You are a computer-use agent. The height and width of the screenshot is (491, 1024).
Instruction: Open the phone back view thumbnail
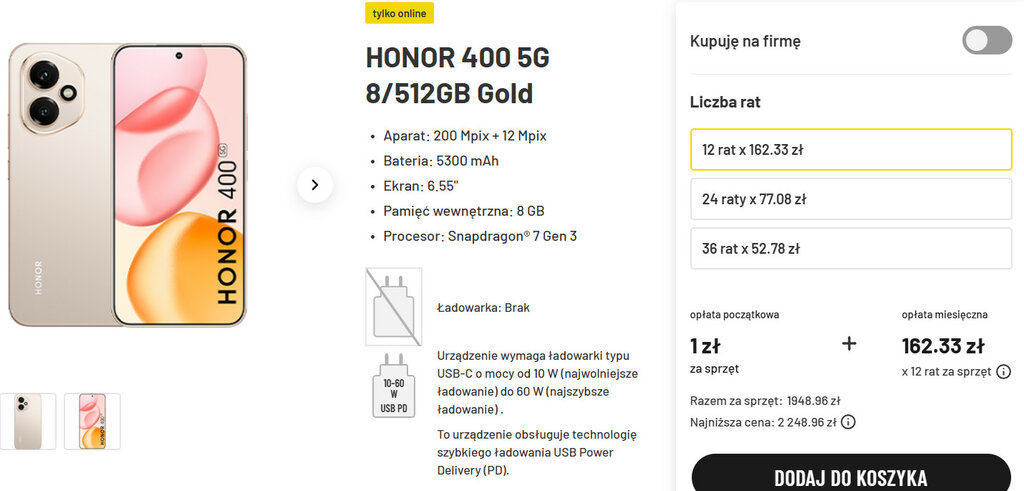pyautogui.click(x=28, y=421)
